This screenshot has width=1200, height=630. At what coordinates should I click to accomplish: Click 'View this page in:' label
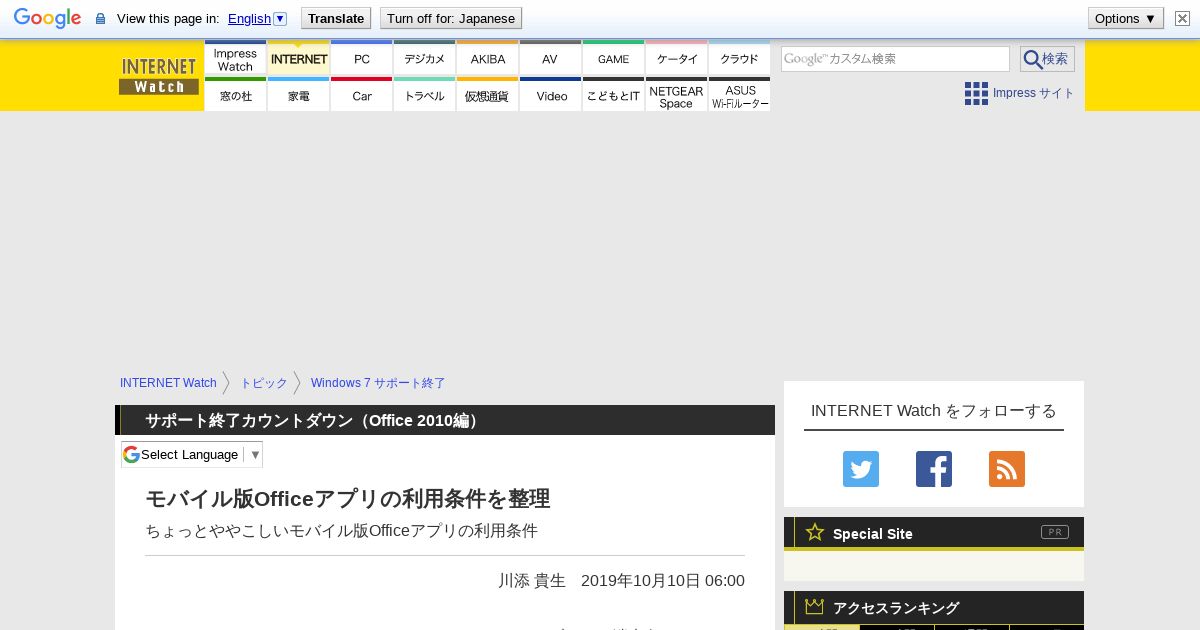pos(168,18)
